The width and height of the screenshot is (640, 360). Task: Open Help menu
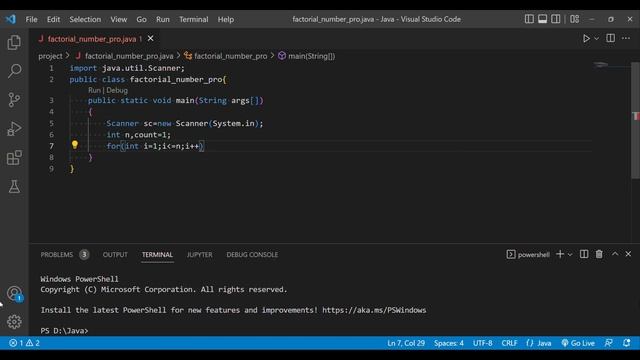pos(226,19)
